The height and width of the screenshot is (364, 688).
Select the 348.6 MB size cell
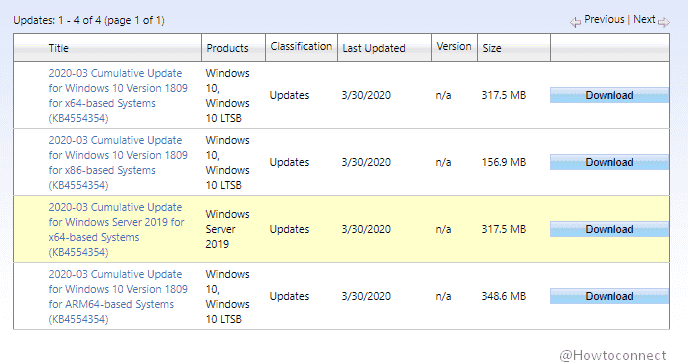pyautogui.click(x=504, y=296)
